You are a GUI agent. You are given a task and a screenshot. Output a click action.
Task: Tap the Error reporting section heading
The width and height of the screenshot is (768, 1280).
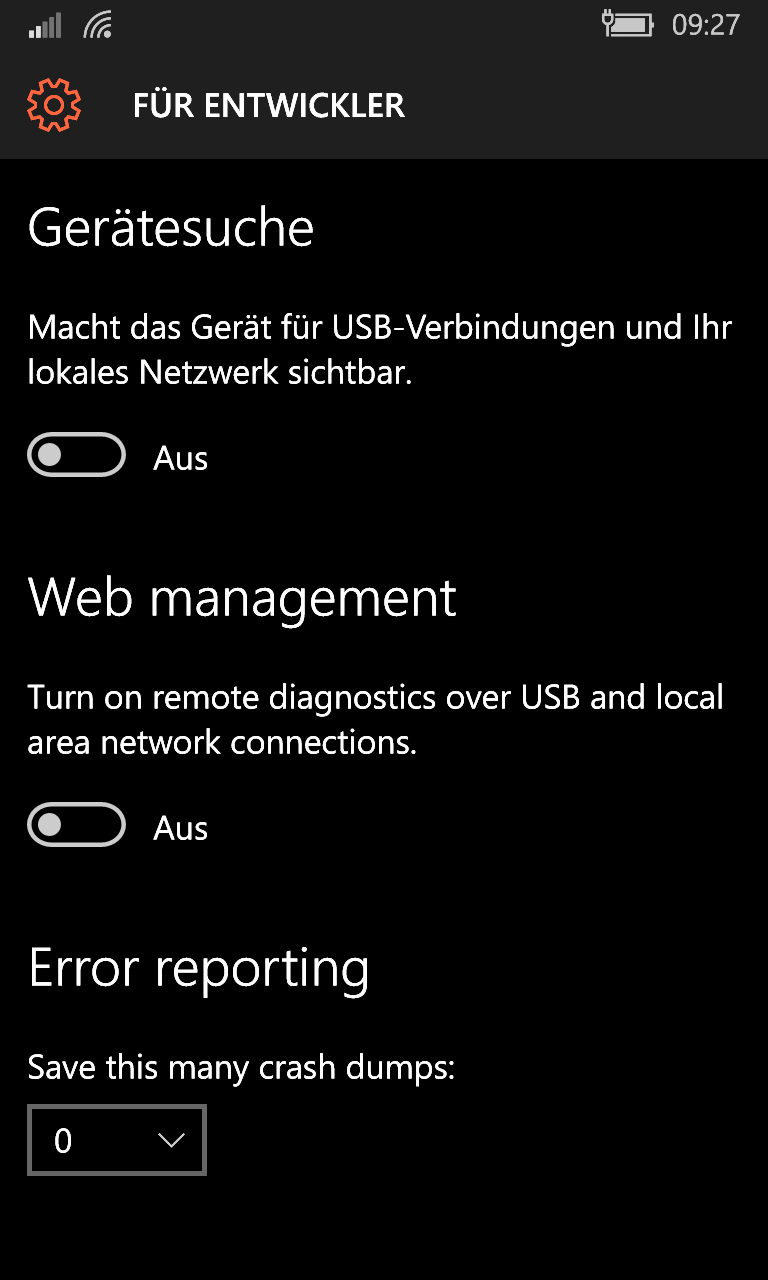point(199,969)
